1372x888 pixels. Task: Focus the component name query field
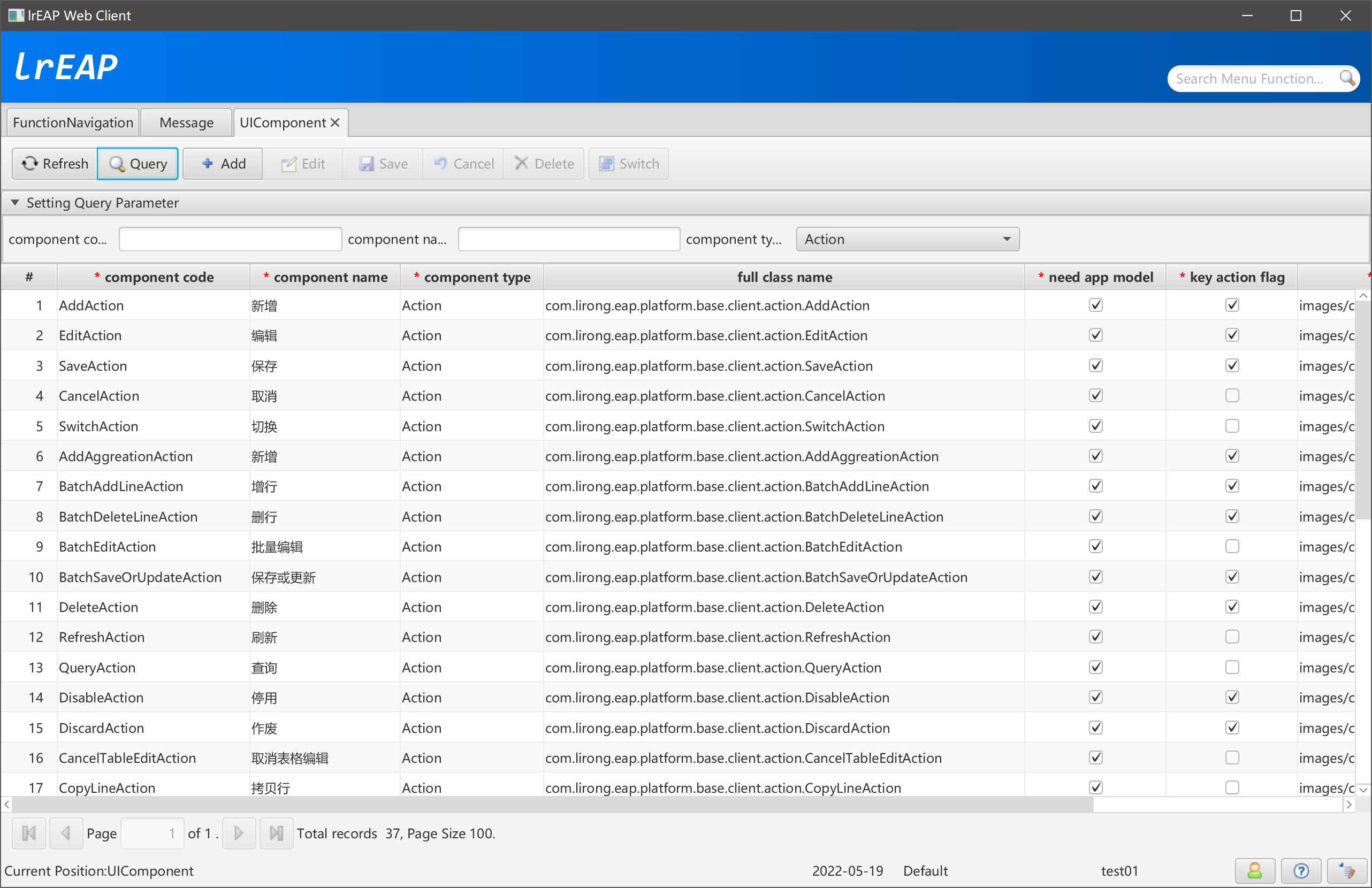tap(569, 239)
